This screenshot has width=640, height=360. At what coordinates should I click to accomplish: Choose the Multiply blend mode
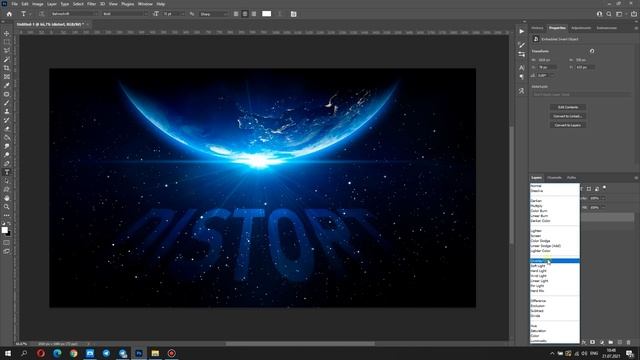[554, 206]
